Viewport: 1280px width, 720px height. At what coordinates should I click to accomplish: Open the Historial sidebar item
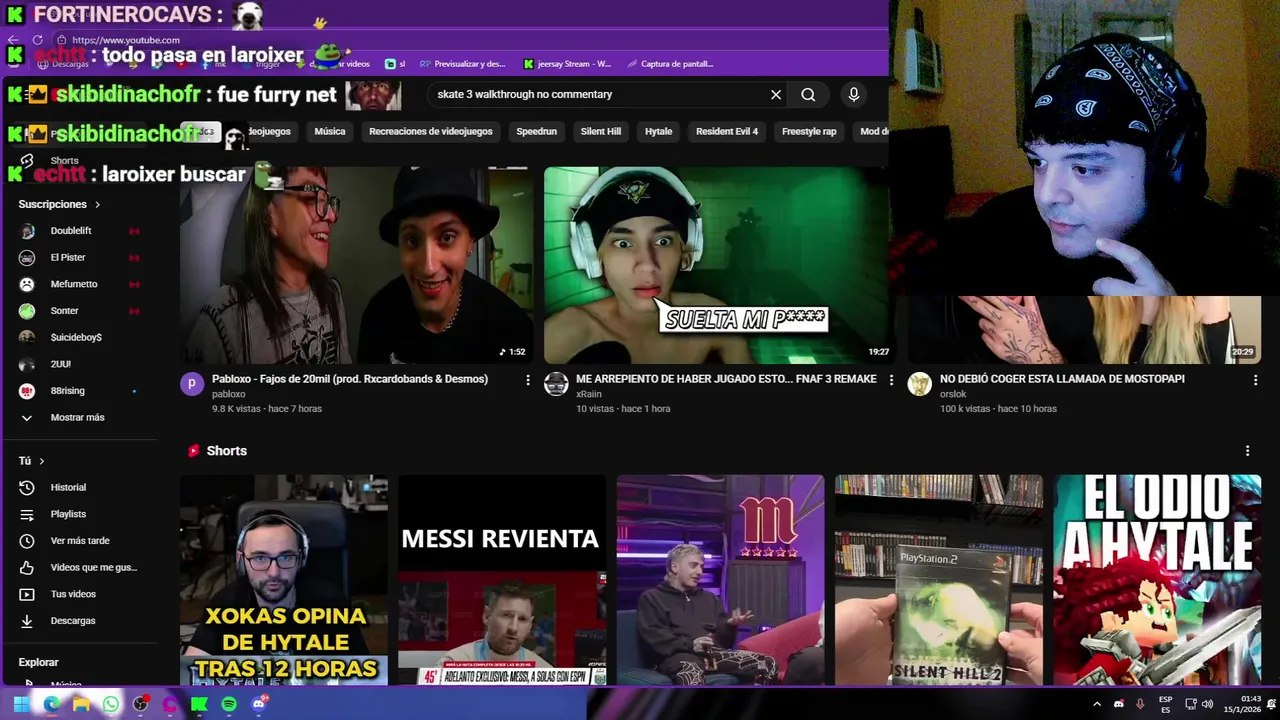tap(68, 487)
